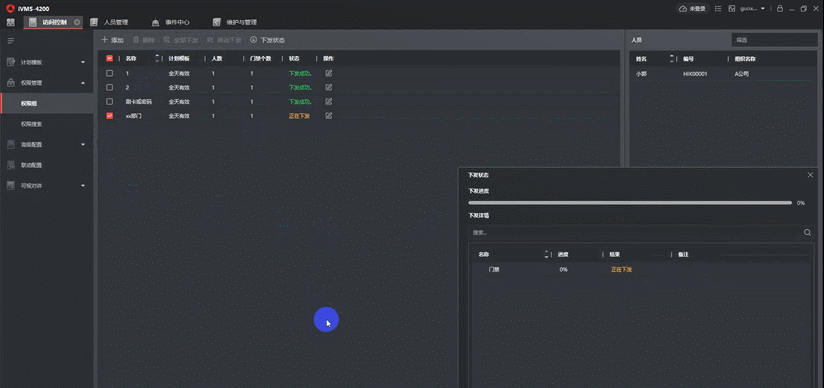824x388 pixels.
Task: Open the 人员管理 tab
Action: click(x=109, y=22)
